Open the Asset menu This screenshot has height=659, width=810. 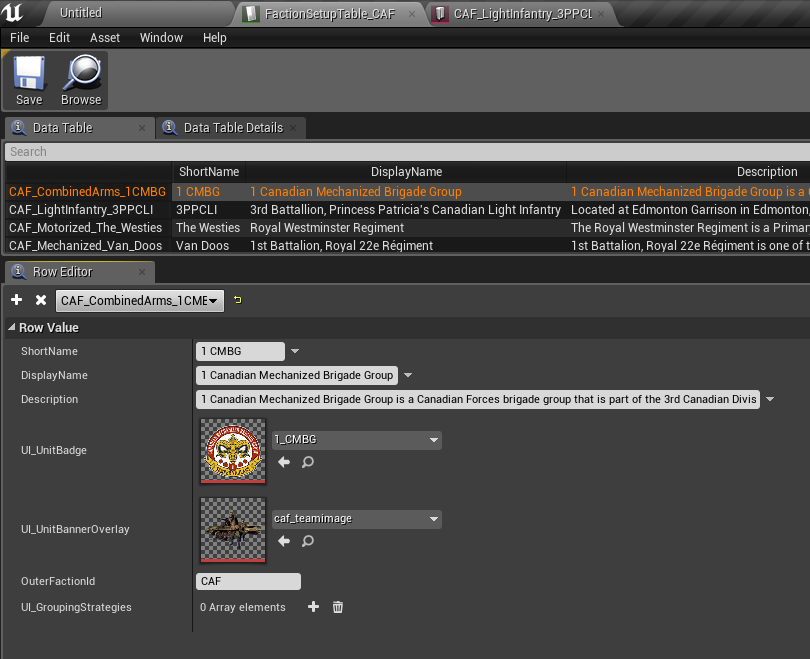point(105,38)
